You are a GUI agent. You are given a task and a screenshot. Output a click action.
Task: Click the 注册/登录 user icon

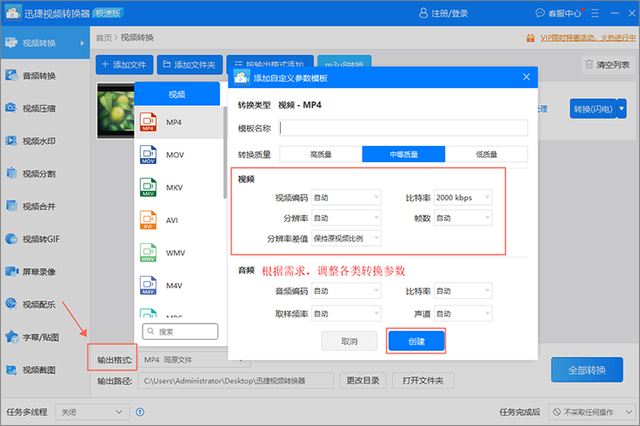tap(423, 13)
